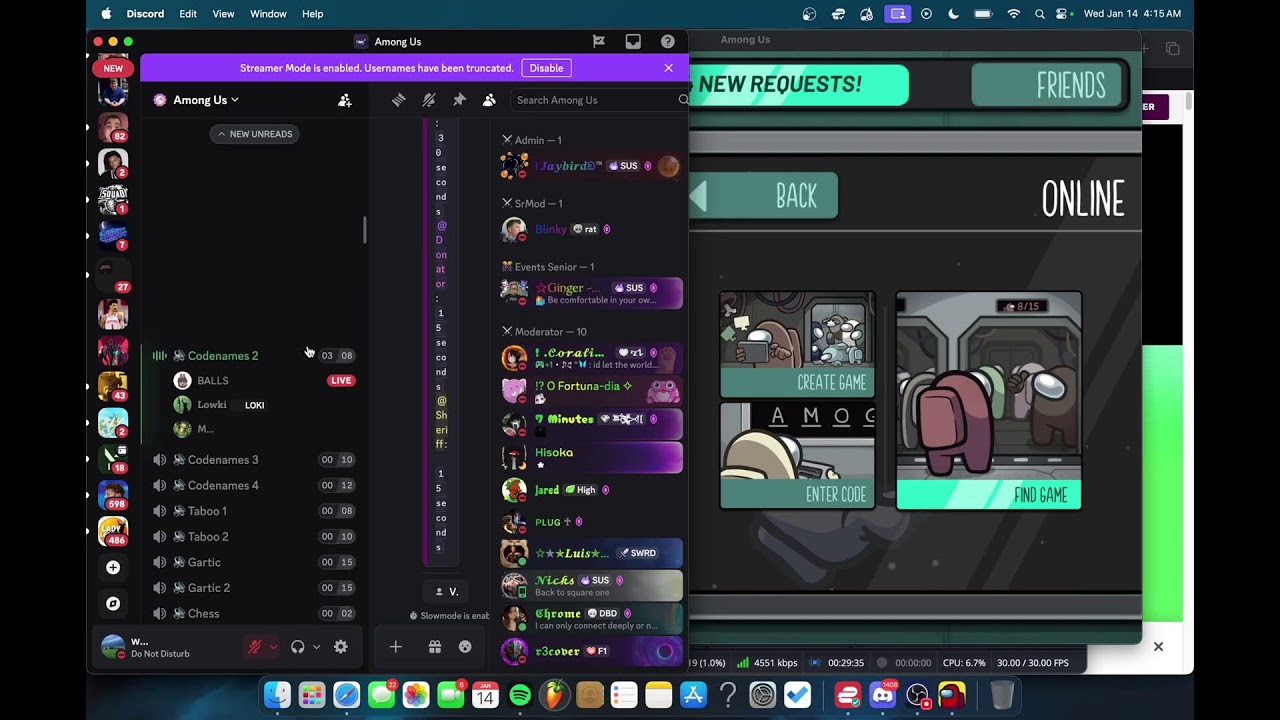Viewport: 1280px width, 720px height.
Task: Toggle microphone mute button
Action: (x=254, y=647)
